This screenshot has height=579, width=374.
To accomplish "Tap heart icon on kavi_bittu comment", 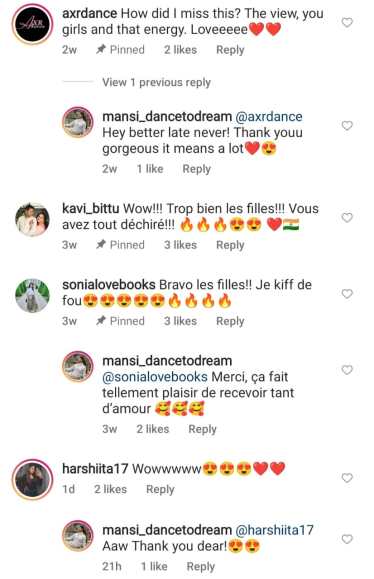I will point(347,217).
